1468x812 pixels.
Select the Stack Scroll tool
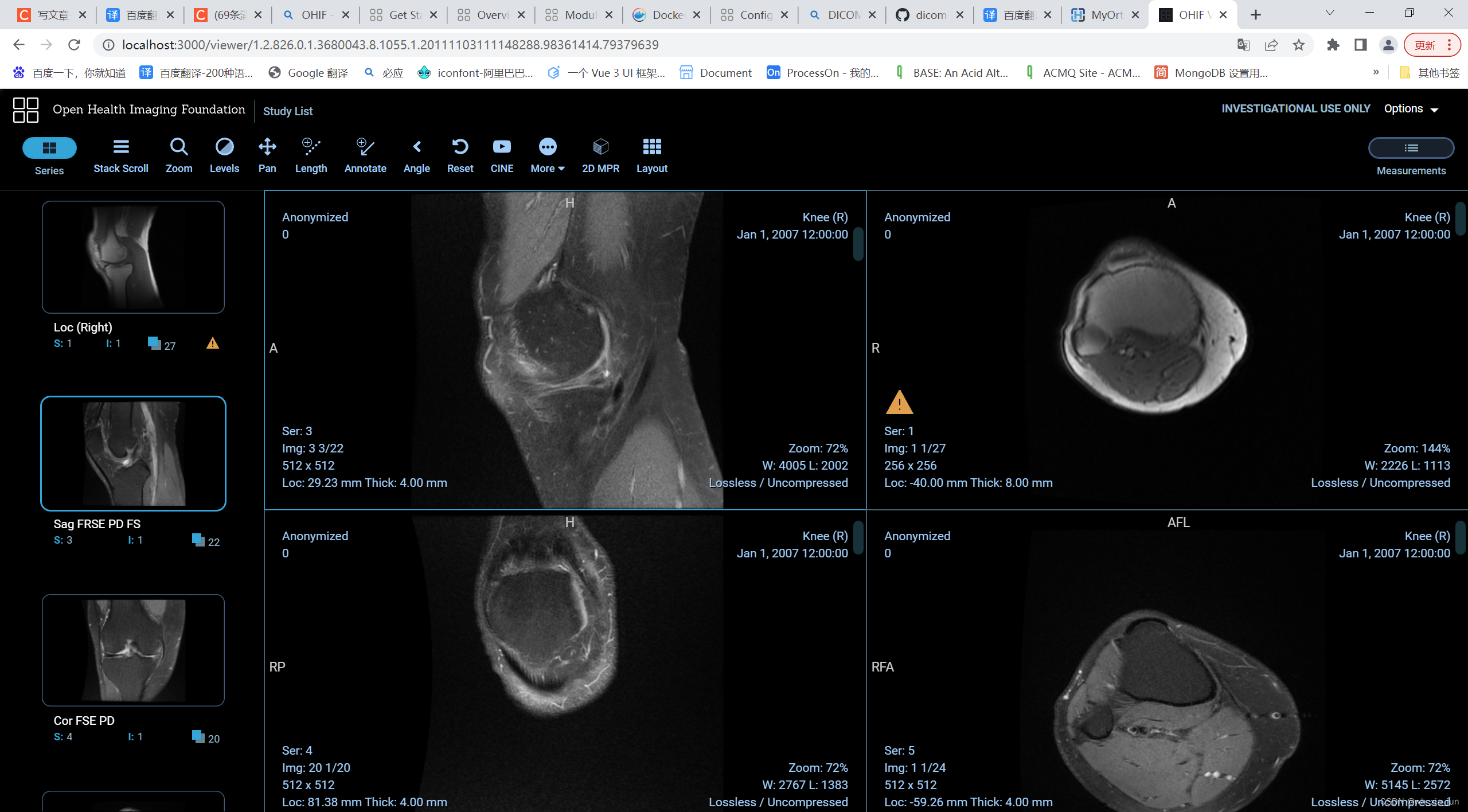click(120, 154)
